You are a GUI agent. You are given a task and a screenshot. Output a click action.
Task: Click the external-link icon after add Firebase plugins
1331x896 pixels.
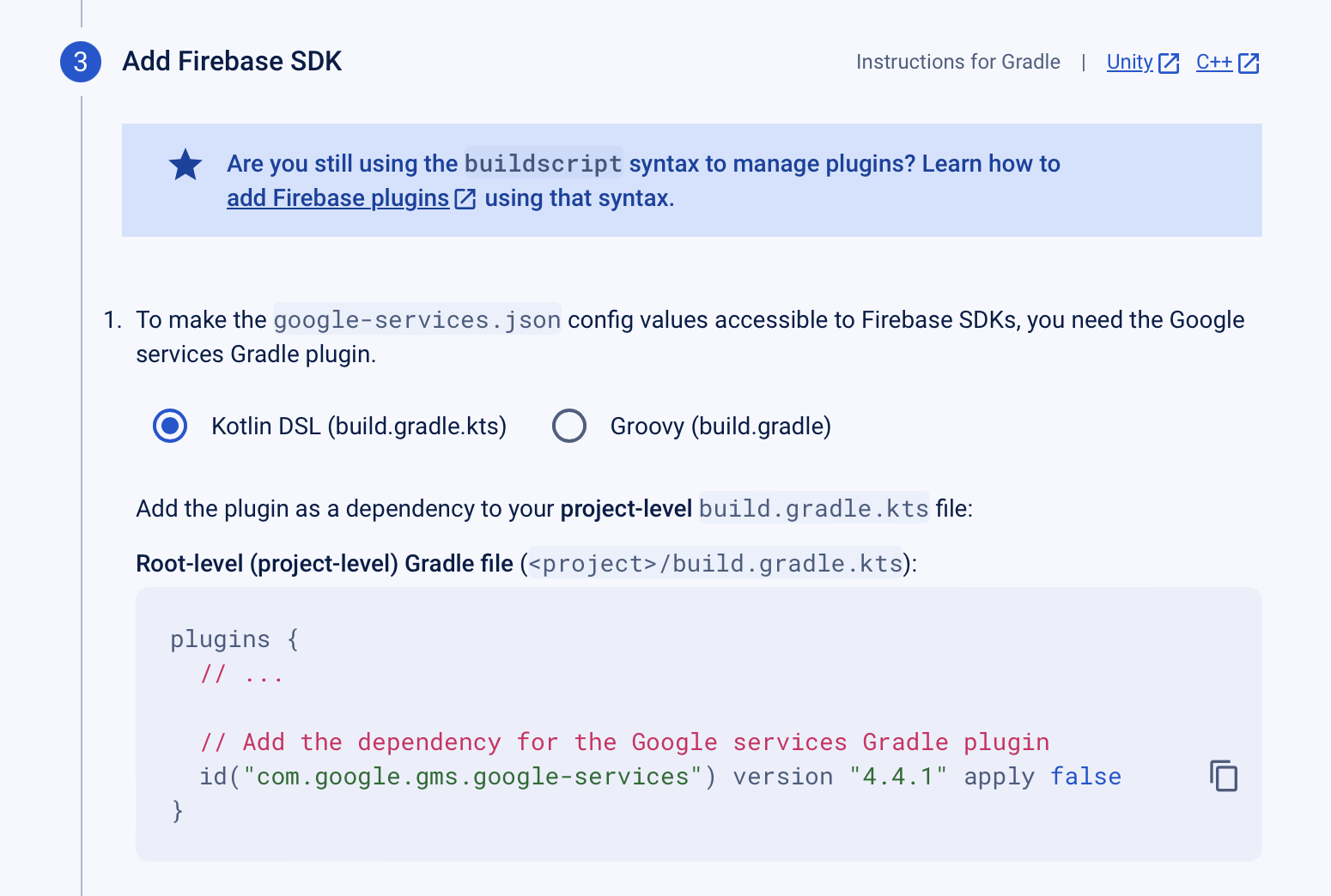pos(464,197)
